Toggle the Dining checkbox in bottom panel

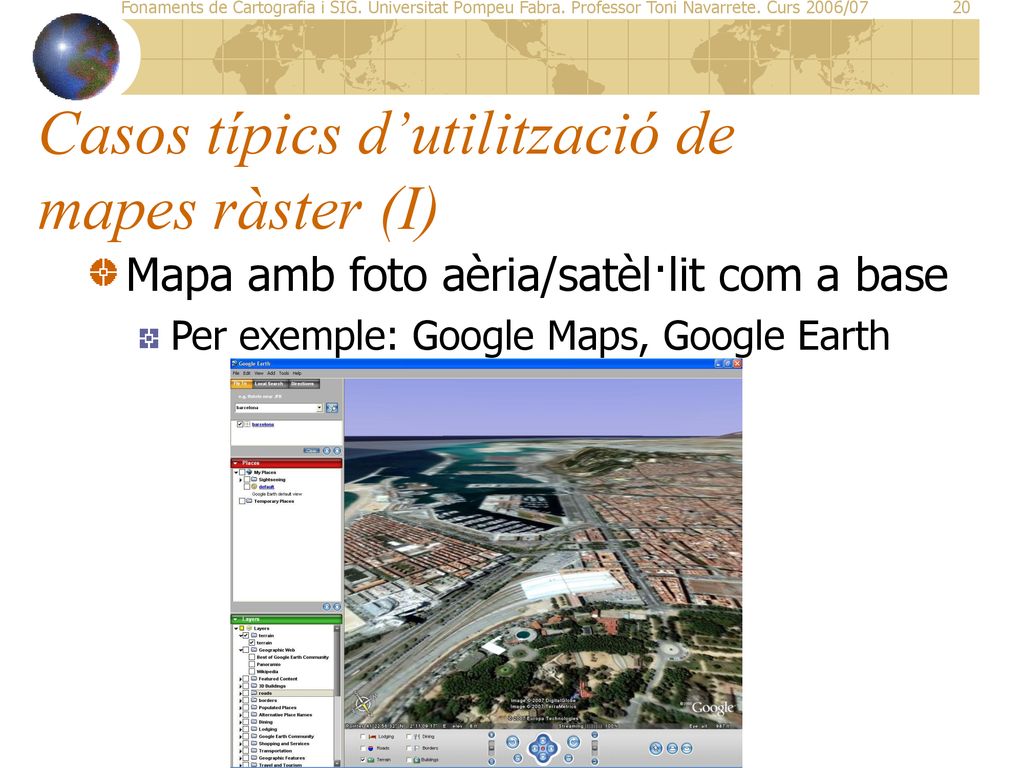409,737
